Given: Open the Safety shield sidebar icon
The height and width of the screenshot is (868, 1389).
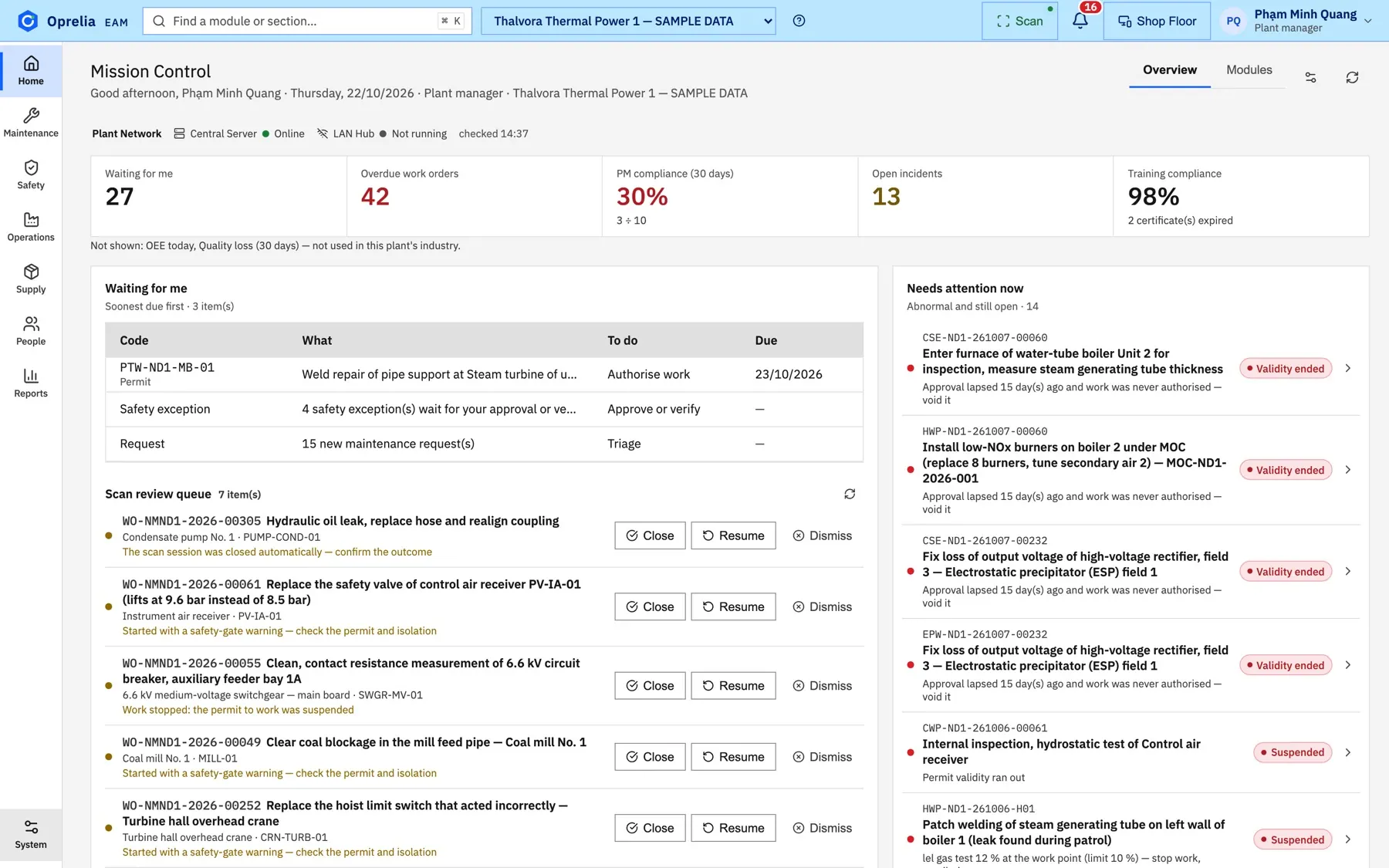Looking at the screenshot, I should tap(31, 174).
